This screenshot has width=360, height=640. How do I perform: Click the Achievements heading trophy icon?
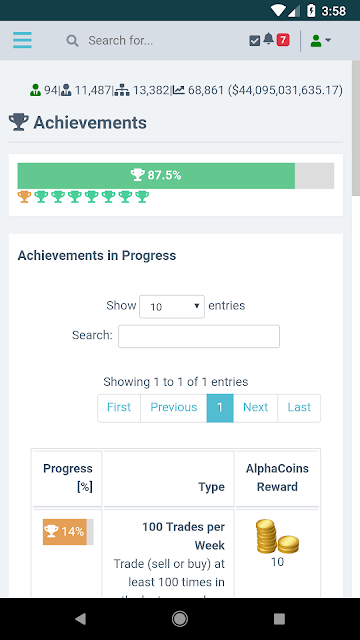[19, 122]
